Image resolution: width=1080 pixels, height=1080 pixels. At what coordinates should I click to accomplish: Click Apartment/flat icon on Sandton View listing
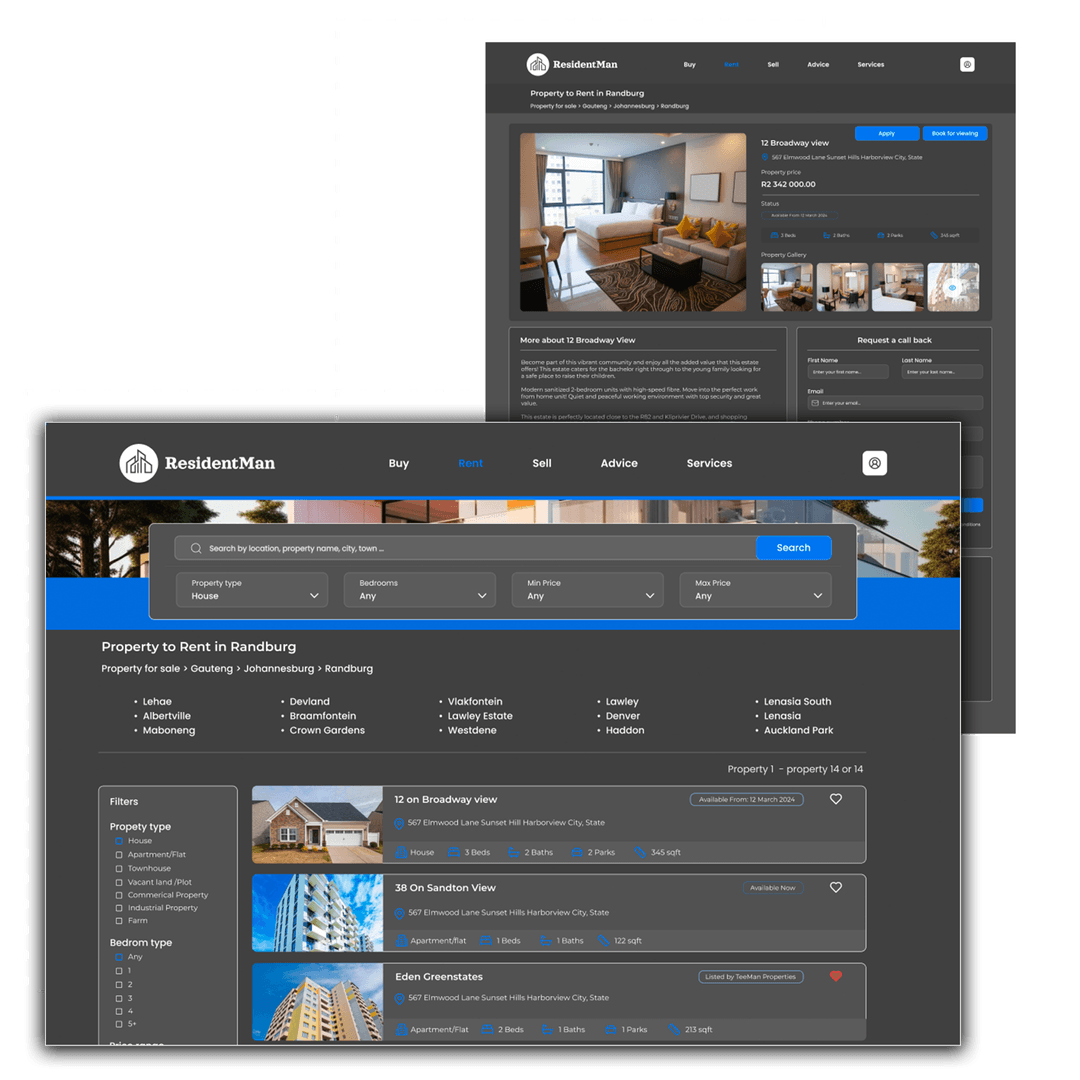(402, 940)
